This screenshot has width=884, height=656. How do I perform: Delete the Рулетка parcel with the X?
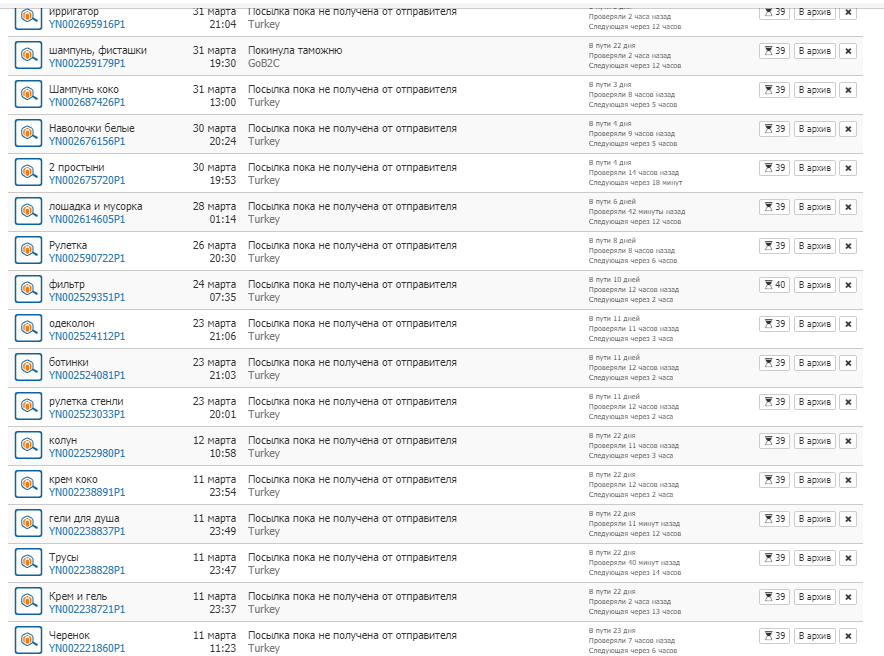848,246
